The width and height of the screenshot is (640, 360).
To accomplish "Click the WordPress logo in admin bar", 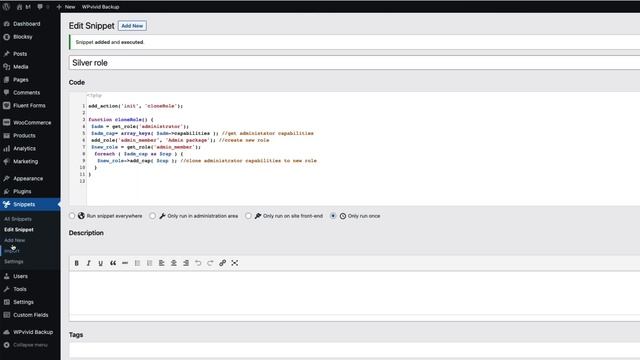I will point(6,7).
